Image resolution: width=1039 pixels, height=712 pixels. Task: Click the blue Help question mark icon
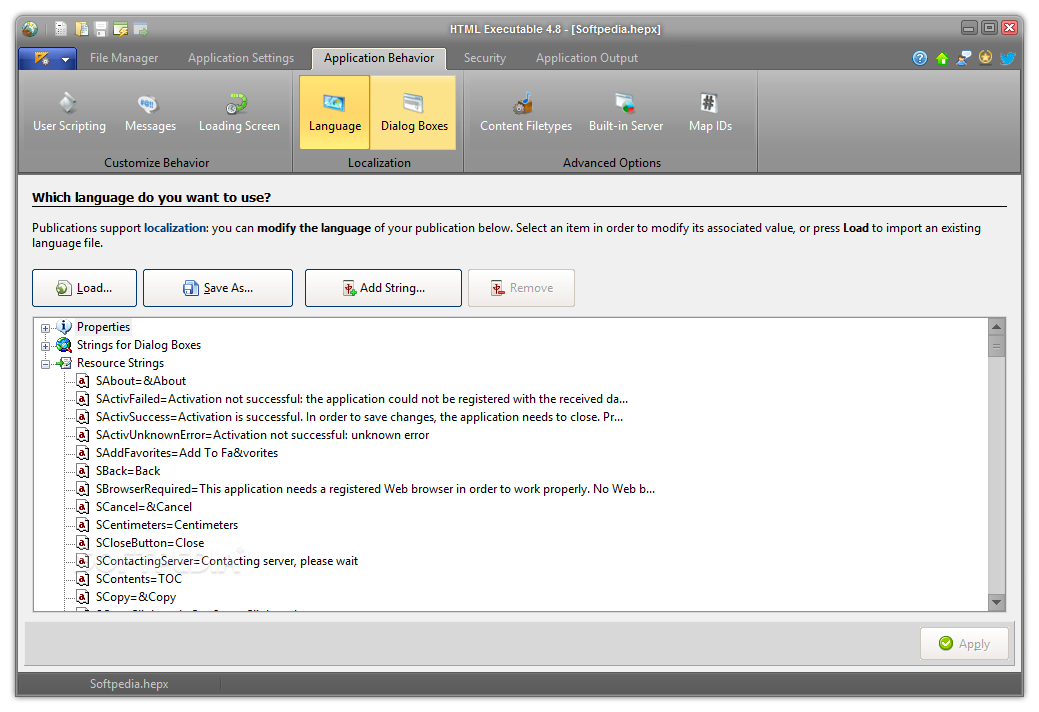[920, 58]
